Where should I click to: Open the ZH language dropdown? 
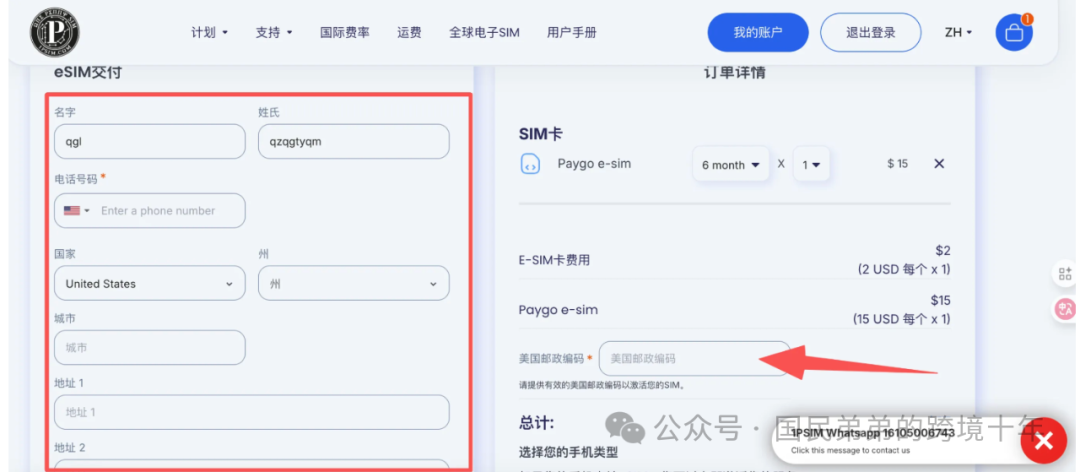[x=958, y=32]
